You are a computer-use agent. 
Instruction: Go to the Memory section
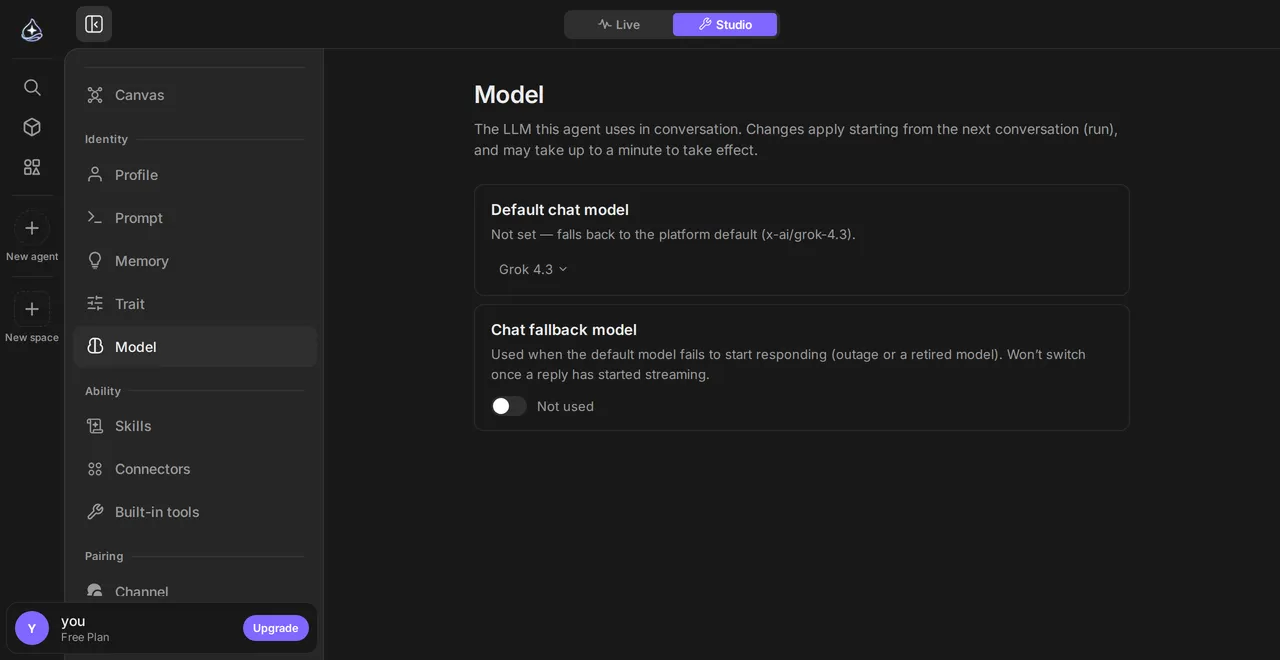pyautogui.click(x=195, y=261)
